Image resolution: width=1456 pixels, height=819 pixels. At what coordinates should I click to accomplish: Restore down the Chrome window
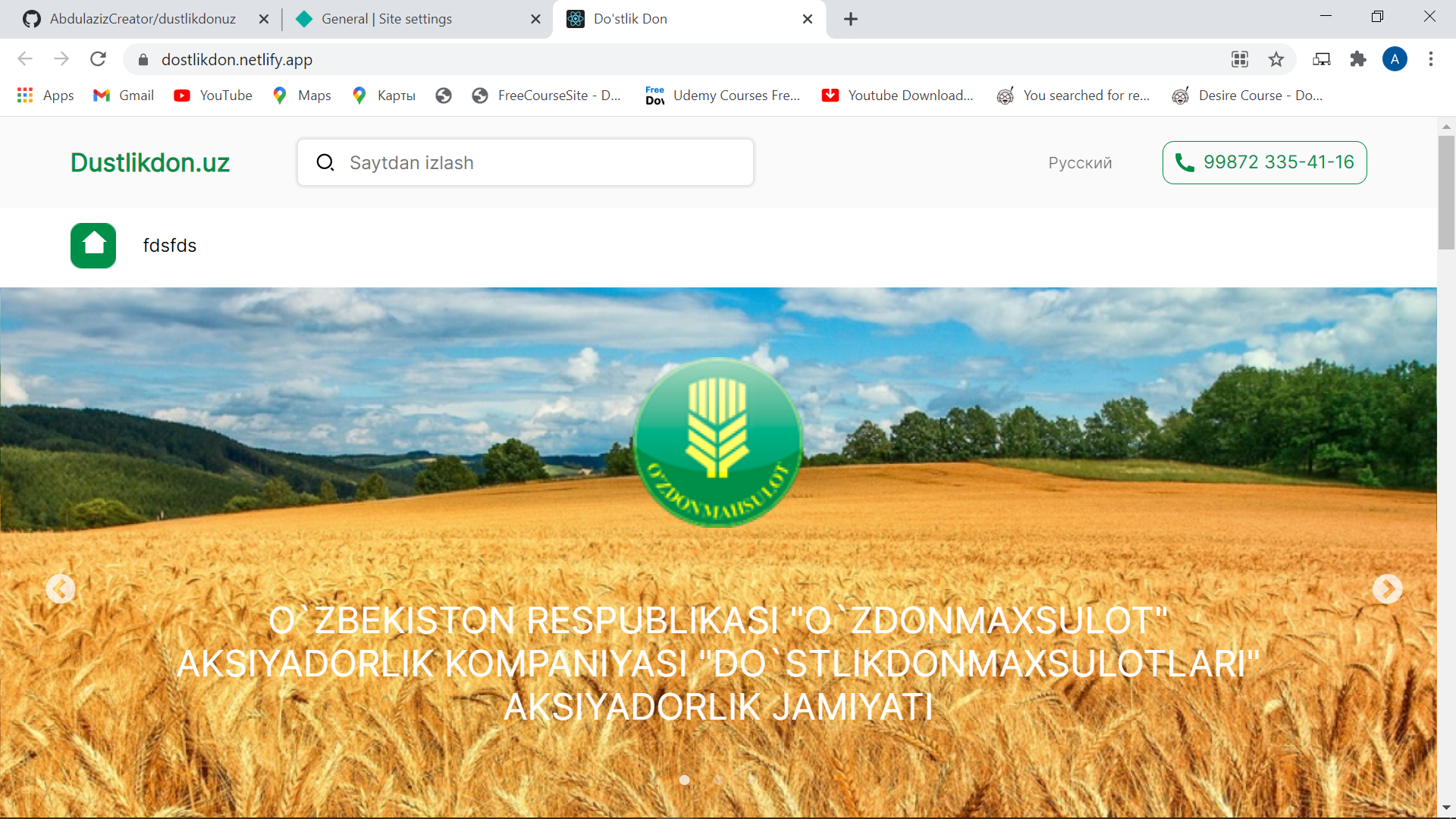1377,16
